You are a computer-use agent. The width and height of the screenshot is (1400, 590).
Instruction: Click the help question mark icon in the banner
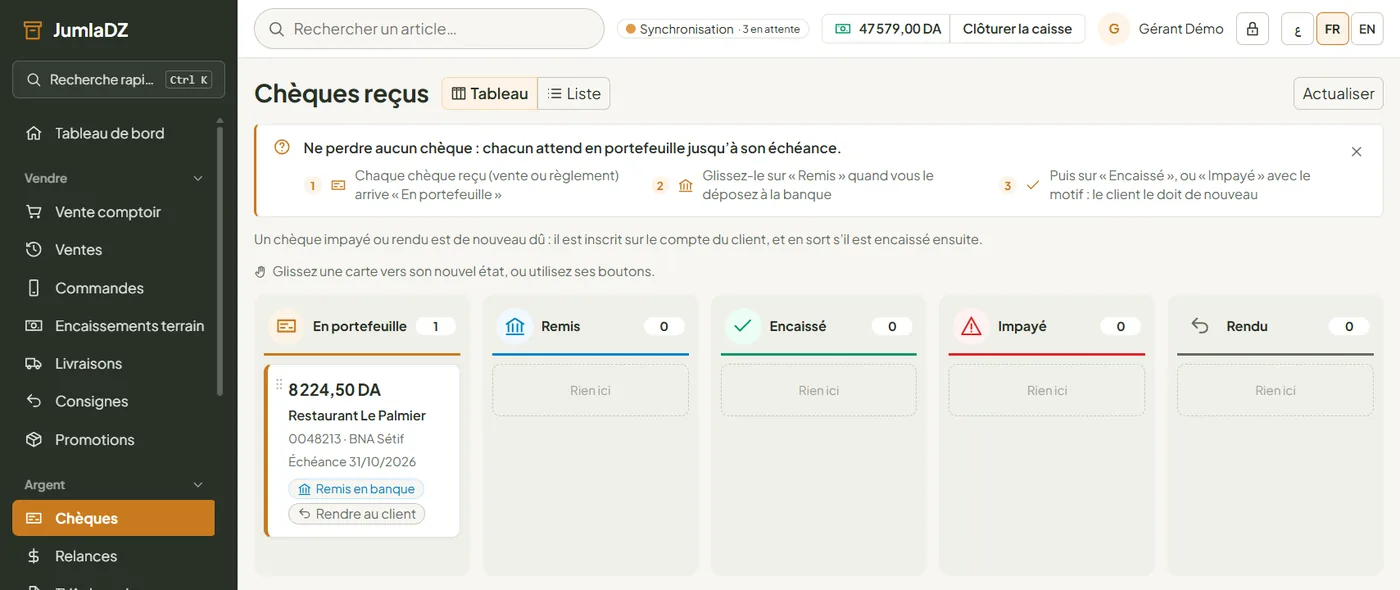click(x=282, y=147)
